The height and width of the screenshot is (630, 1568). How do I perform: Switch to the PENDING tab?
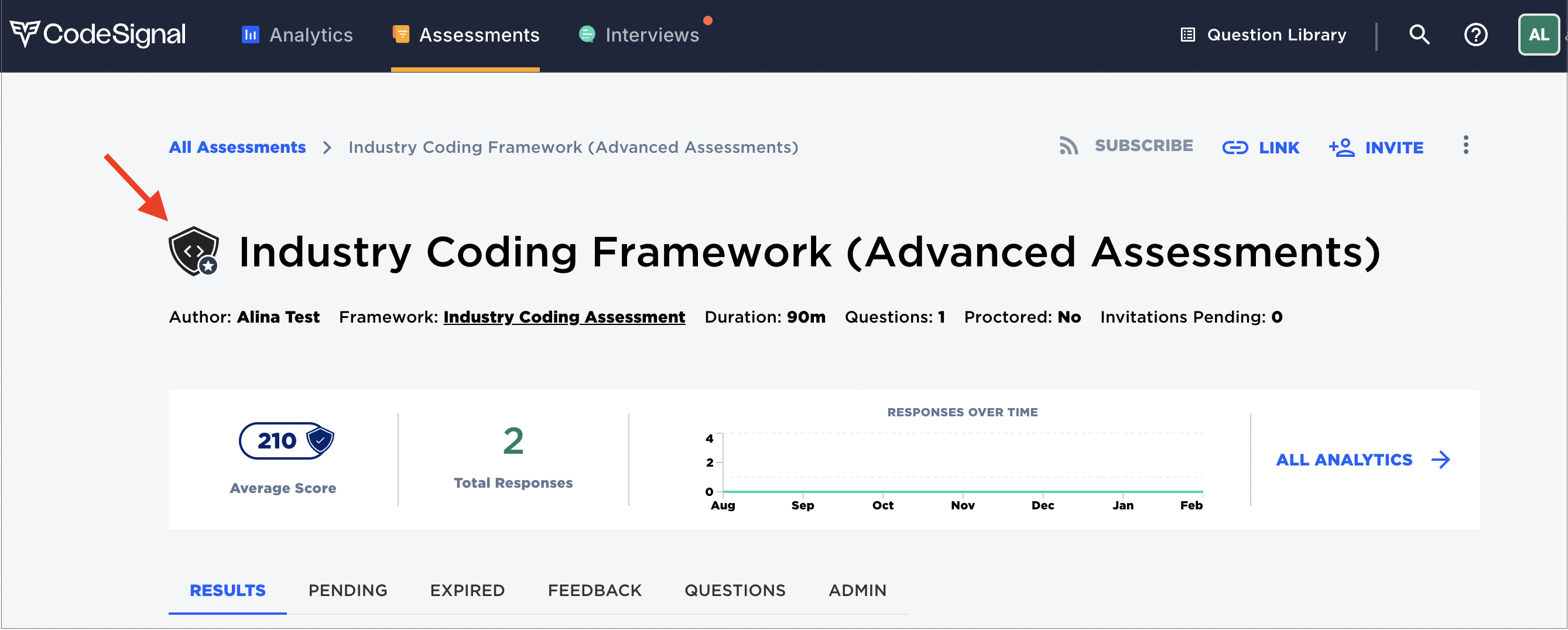coord(348,590)
